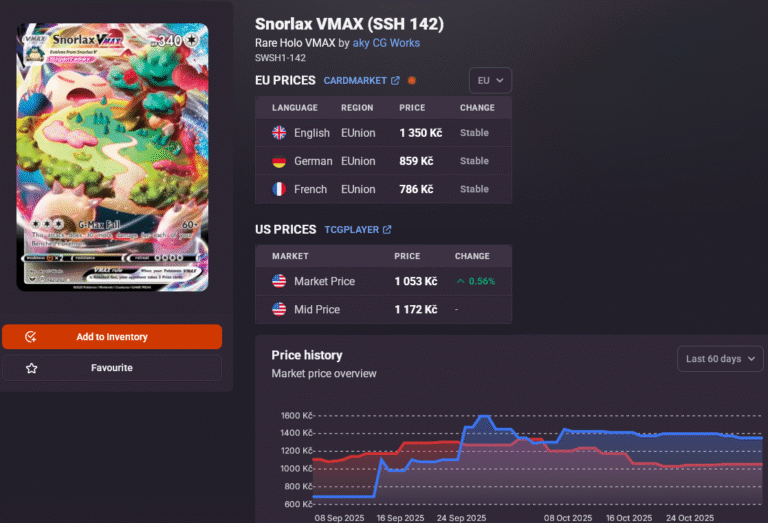Viewport: 768px width, 523px height.
Task: Click the US flag beside Market Price
Action: (279, 281)
